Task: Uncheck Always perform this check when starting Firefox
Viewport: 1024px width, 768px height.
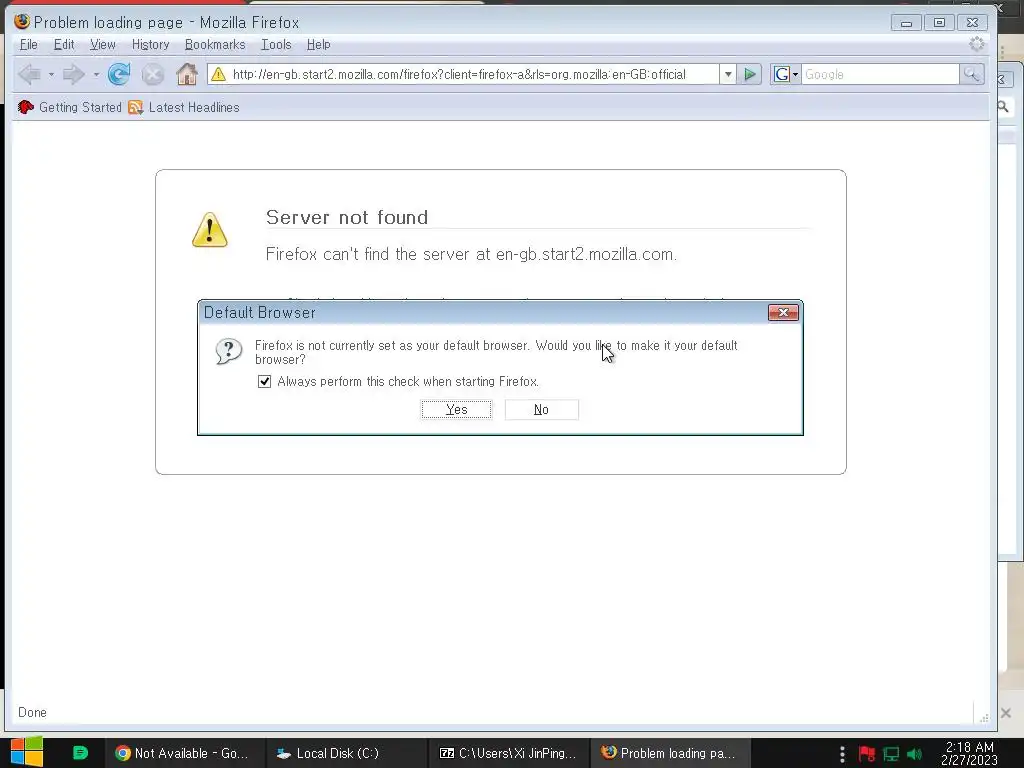Action: [264, 381]
